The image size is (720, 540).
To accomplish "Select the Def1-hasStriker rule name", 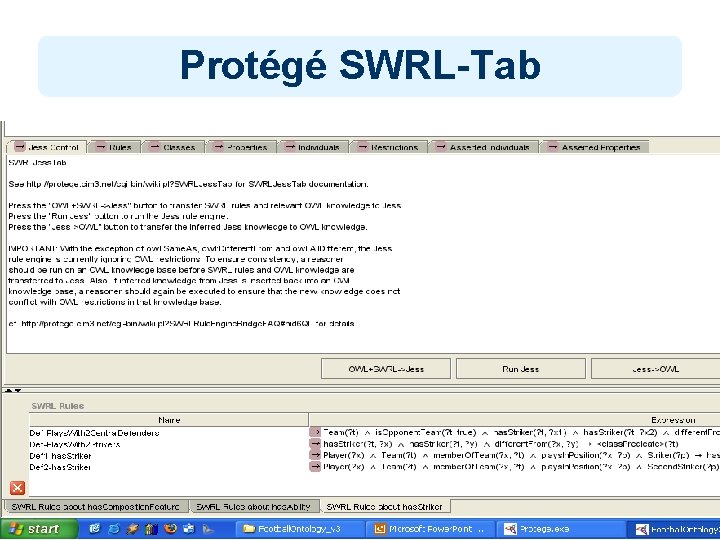I will coord(60,456).
